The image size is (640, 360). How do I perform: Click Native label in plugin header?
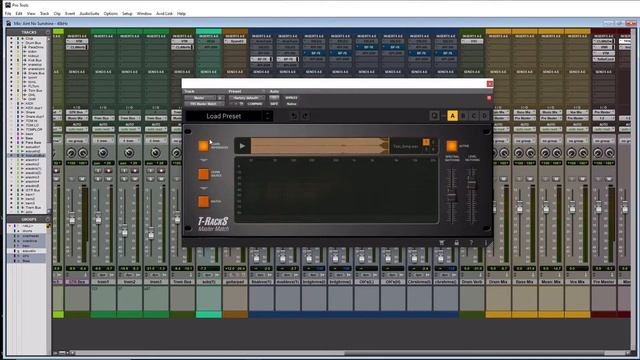(x=291, y=104)
